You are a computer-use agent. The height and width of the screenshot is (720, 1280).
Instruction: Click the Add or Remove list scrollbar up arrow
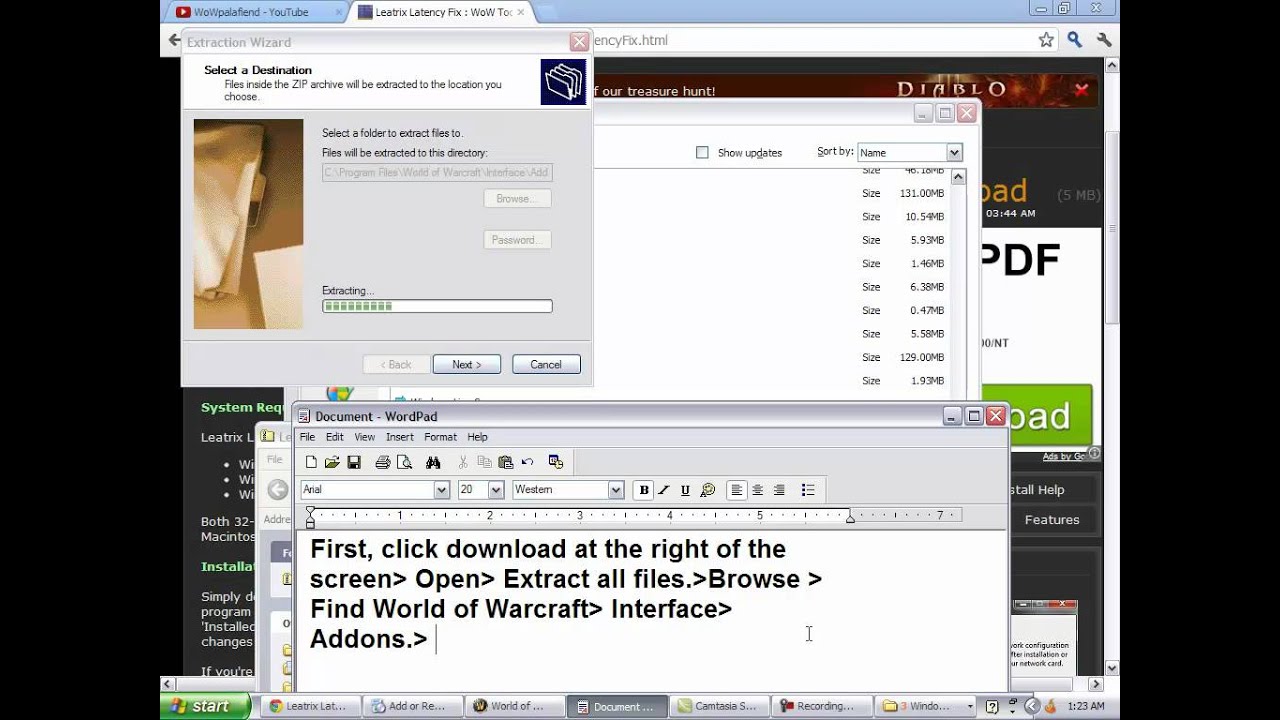[958, 177]
